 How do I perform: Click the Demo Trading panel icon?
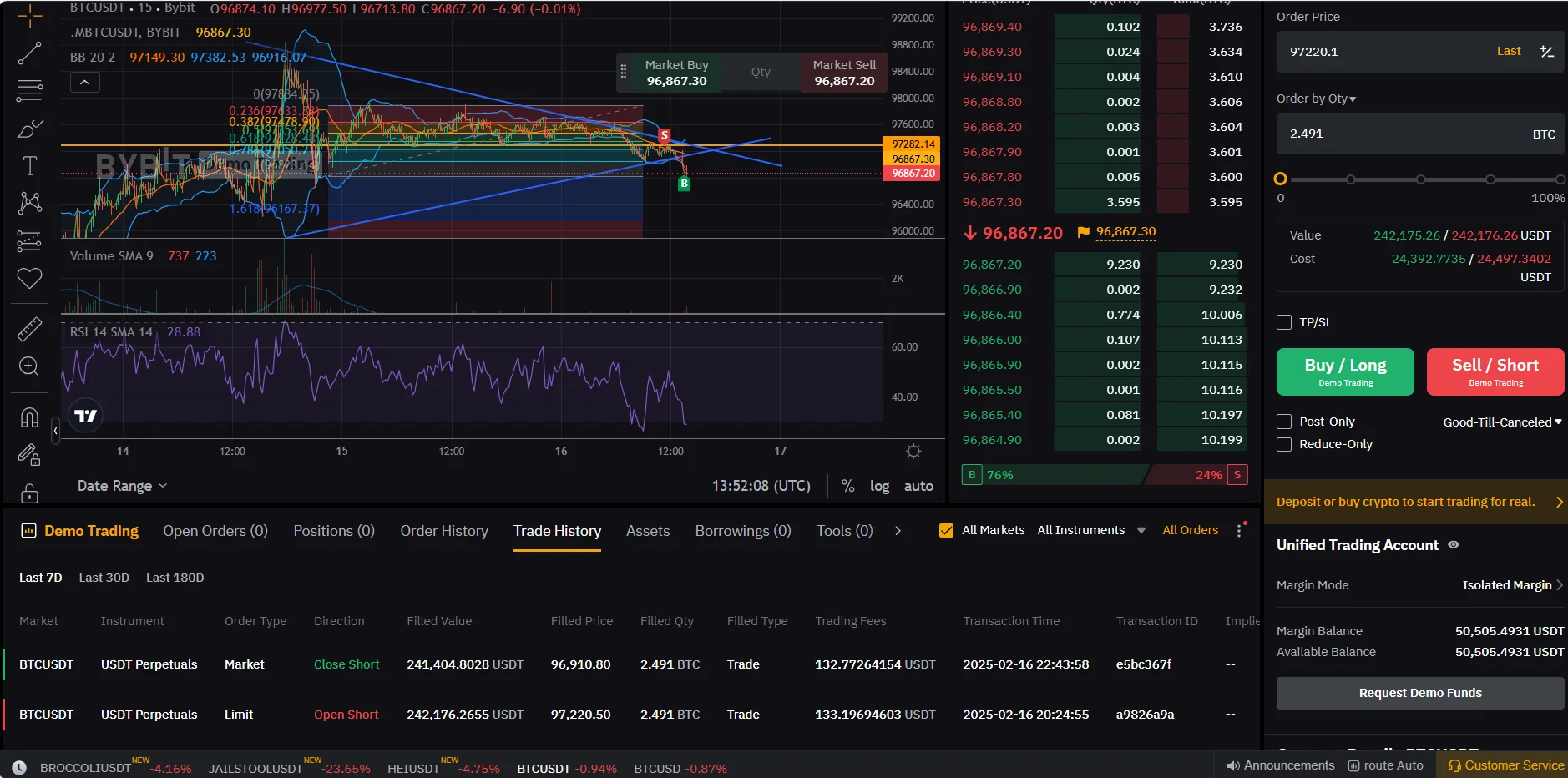(28, 531)
